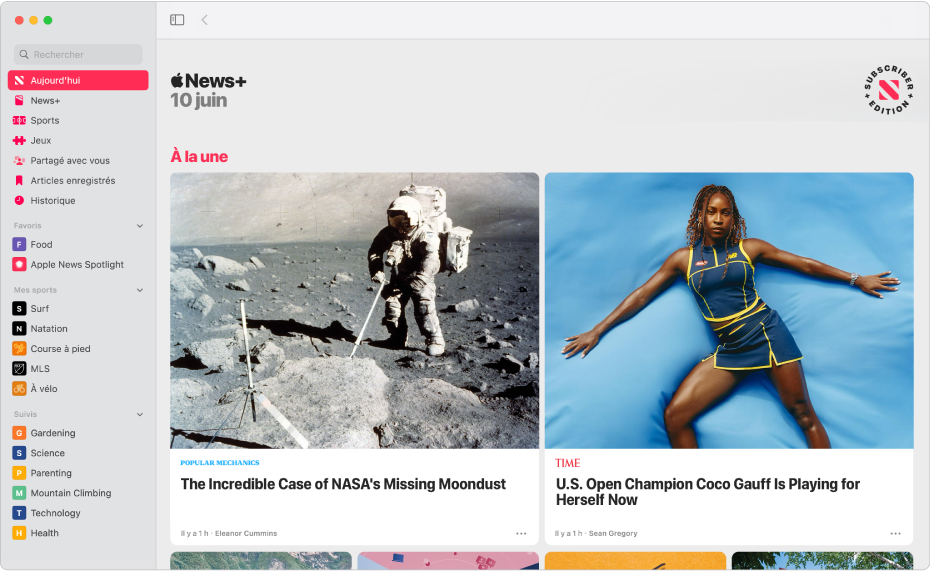Open the News+ section label
The height and width of the screenshot is (572, 931).
click(45, 100)
